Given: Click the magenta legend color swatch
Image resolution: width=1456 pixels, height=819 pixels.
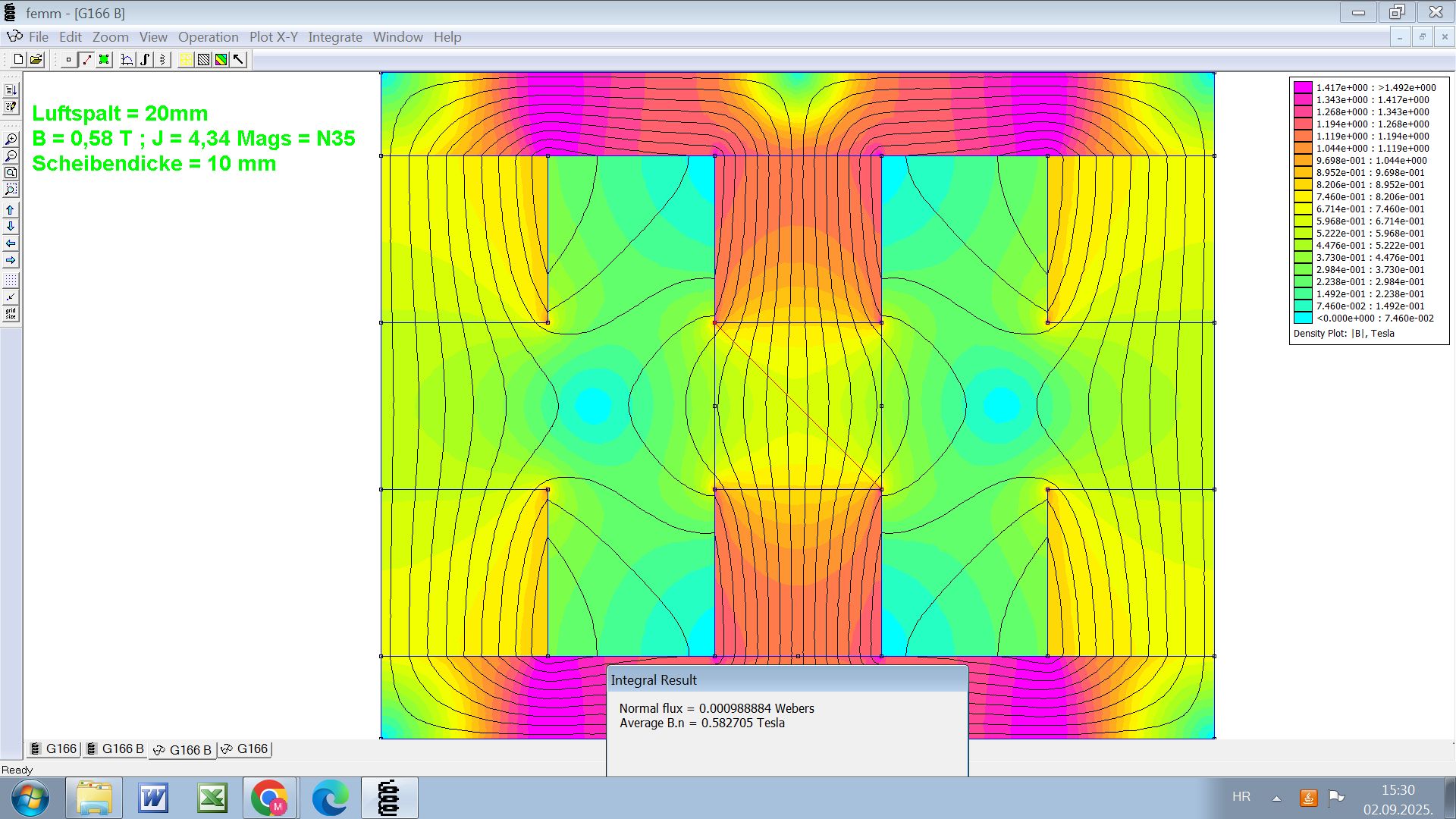Looking at the screenshot, I should (1302, 87).
